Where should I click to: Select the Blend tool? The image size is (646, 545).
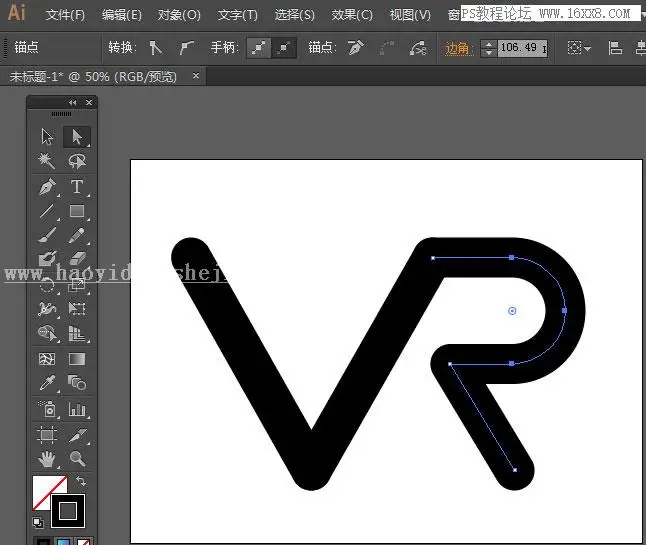(x=77, y=383)
